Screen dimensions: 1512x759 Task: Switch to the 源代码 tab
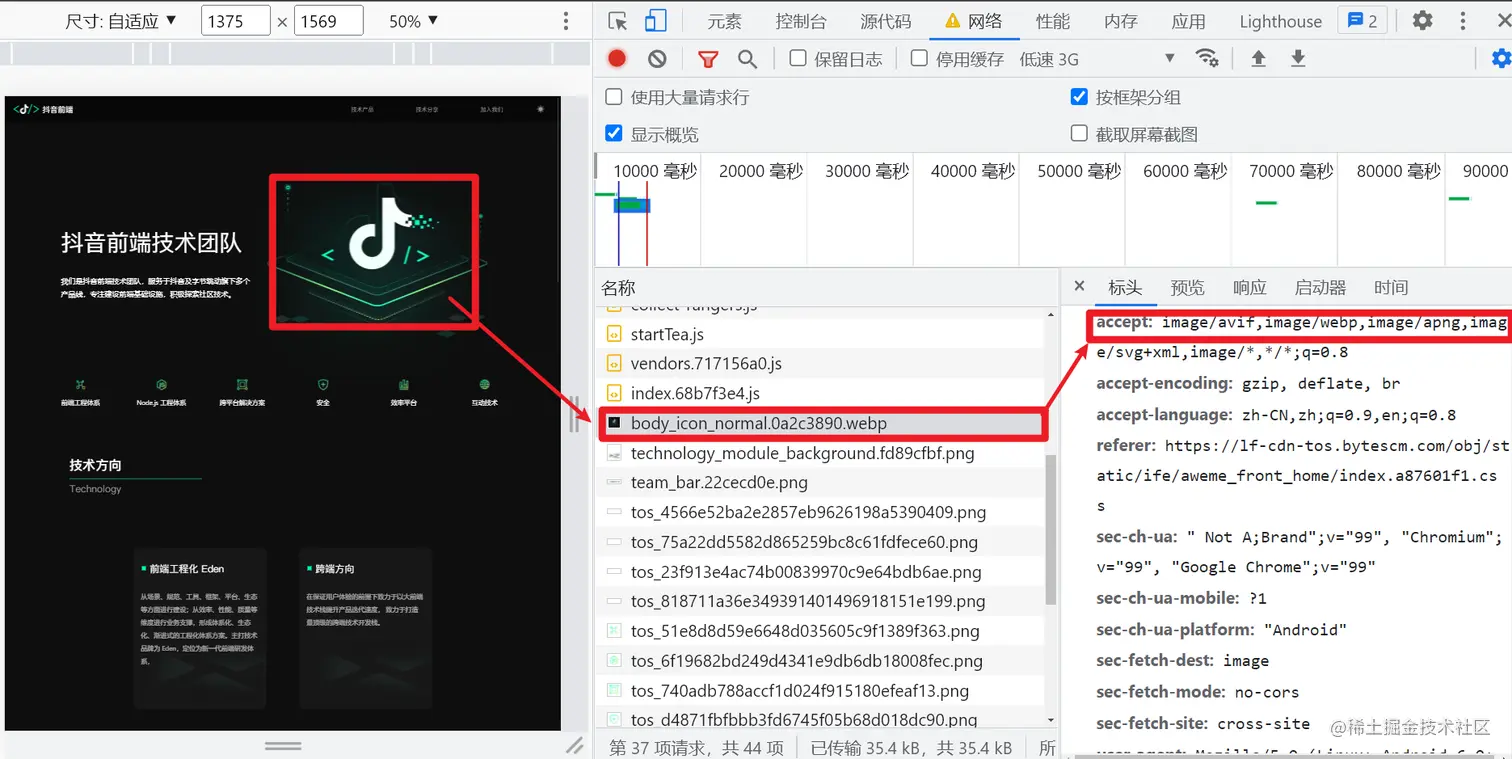(886, 21)
